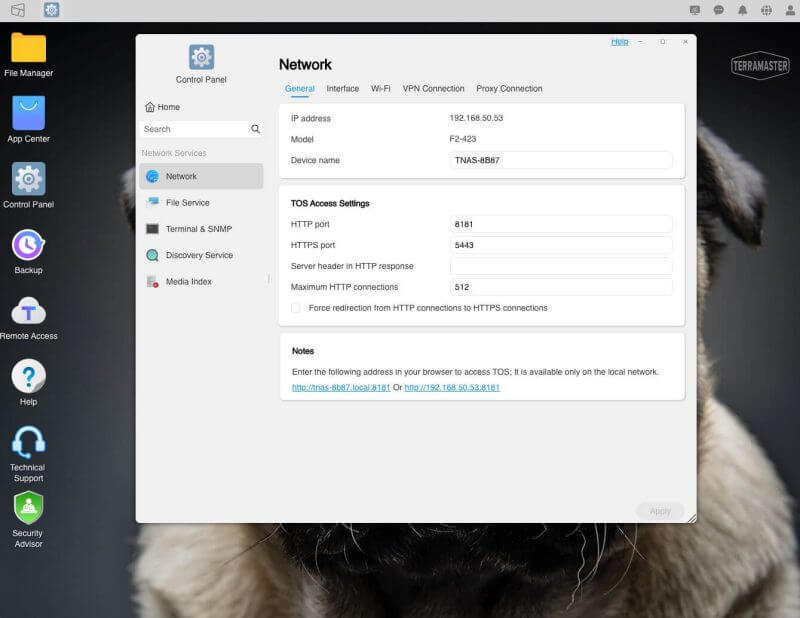
Task: Click the Device name input field
Action: coord(561,160)
